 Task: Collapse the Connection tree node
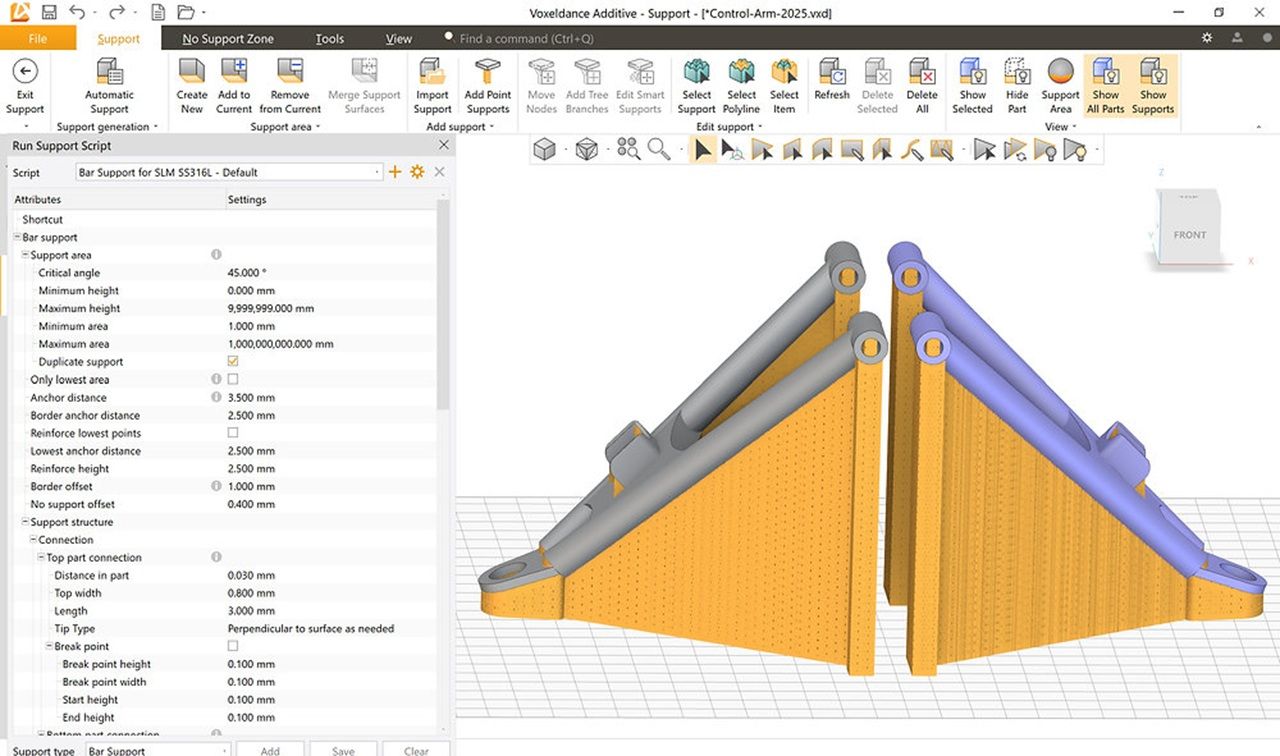tap(33, 540)
